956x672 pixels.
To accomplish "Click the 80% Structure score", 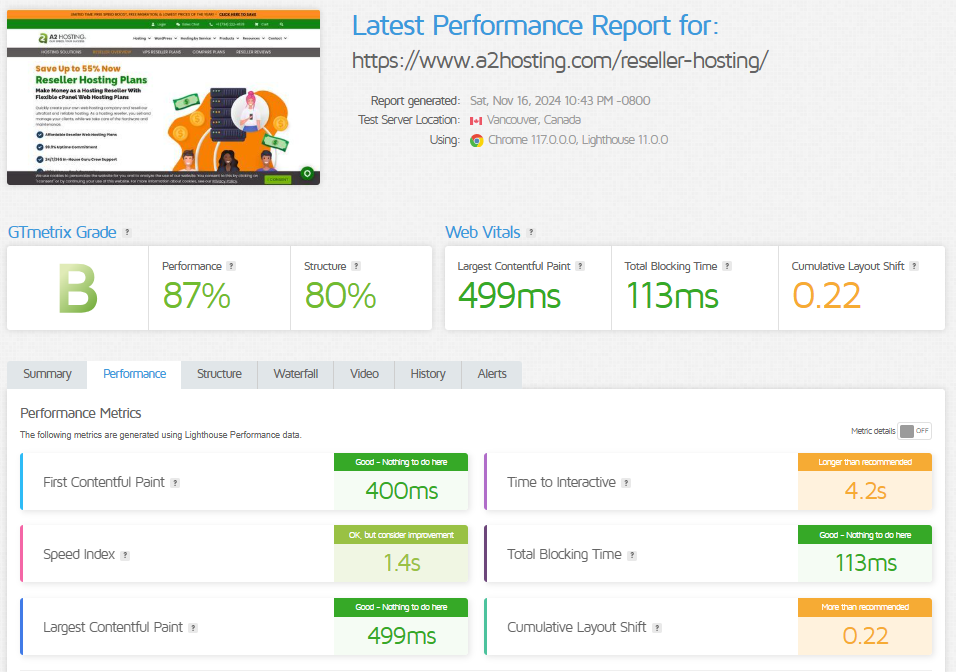I will 340,296.
